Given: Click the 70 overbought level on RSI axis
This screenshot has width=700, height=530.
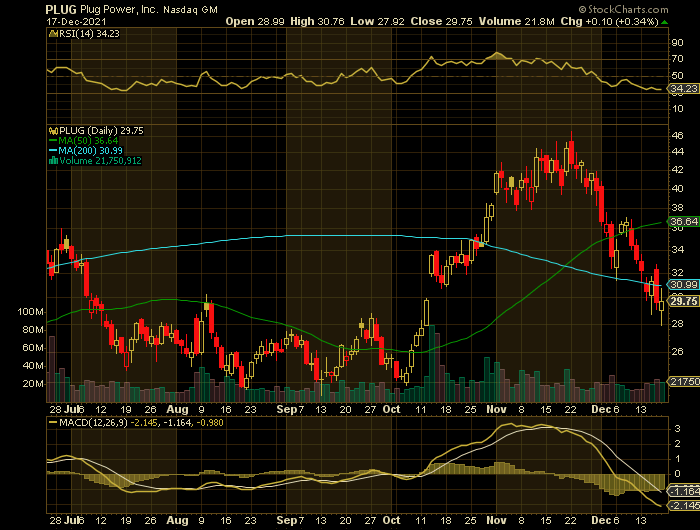Looking at the screenshot, I should click(x=677, y=58).
